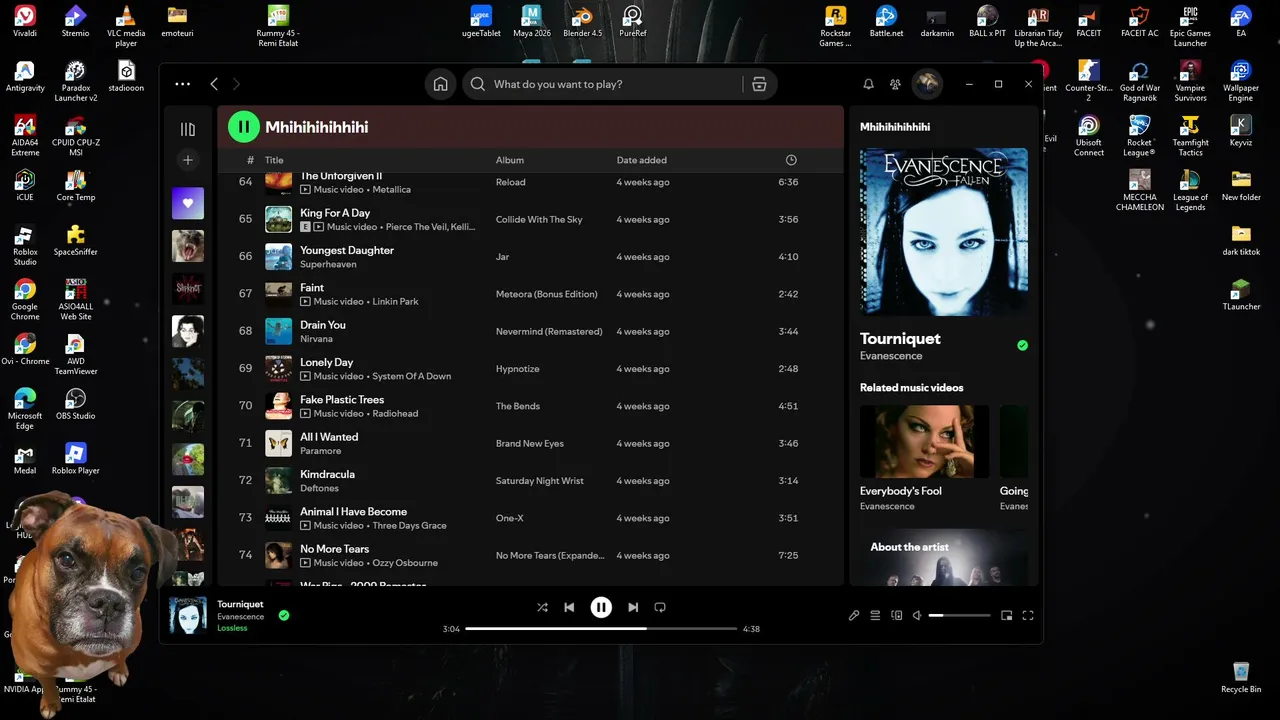1280x720 pixels.
Task: Open the play queue icon
Action: click(x=875, y=616)
